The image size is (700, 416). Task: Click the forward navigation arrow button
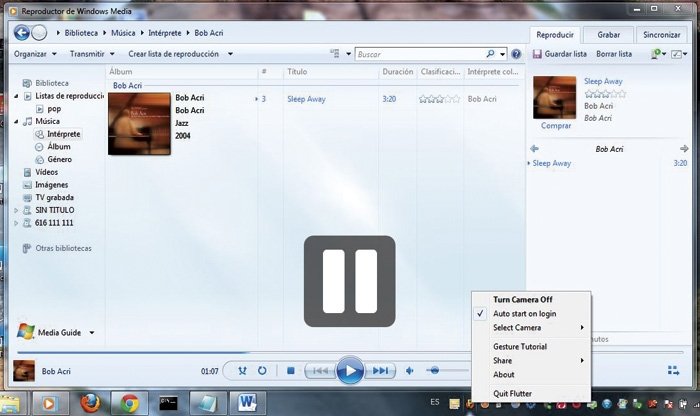click(39, 33)
